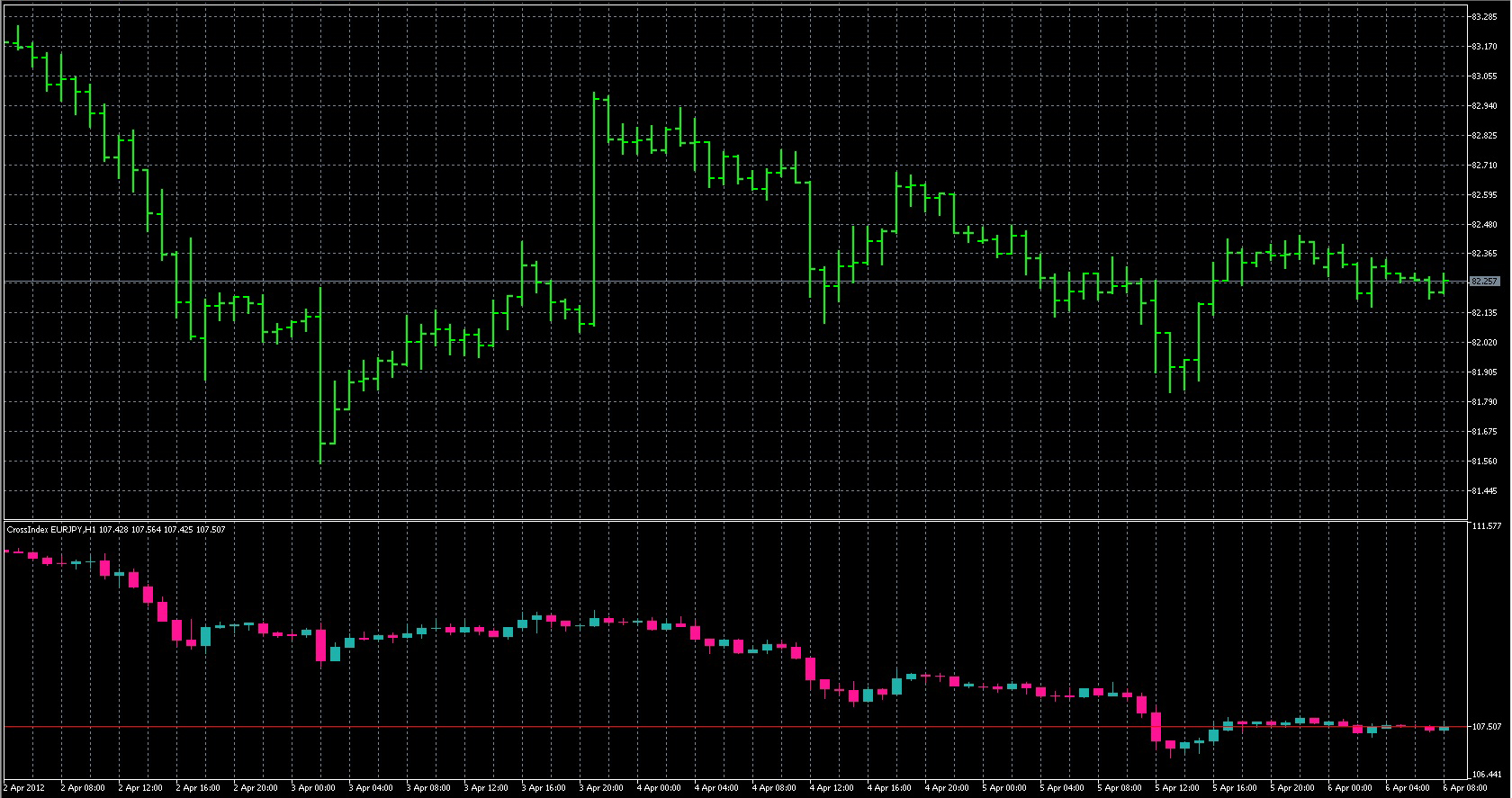Viewport: 1512px width, 798px height.
Task: Click the 82.940 price axis value
Action: pyautogui.click(x=1484, y=105)
